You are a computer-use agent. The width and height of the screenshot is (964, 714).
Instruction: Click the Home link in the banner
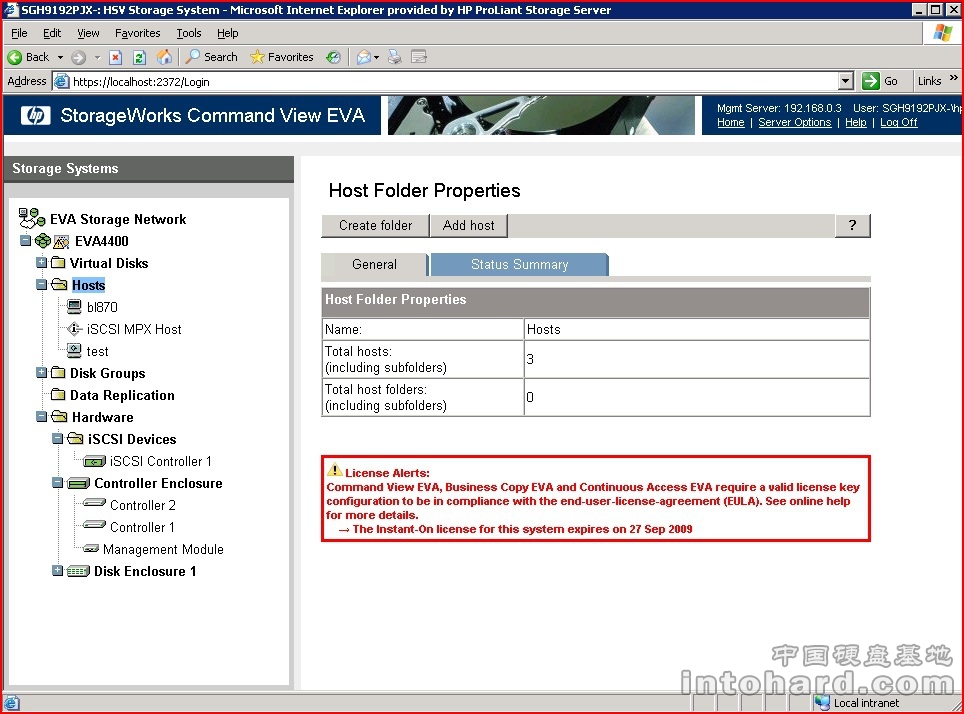[730, 122]
